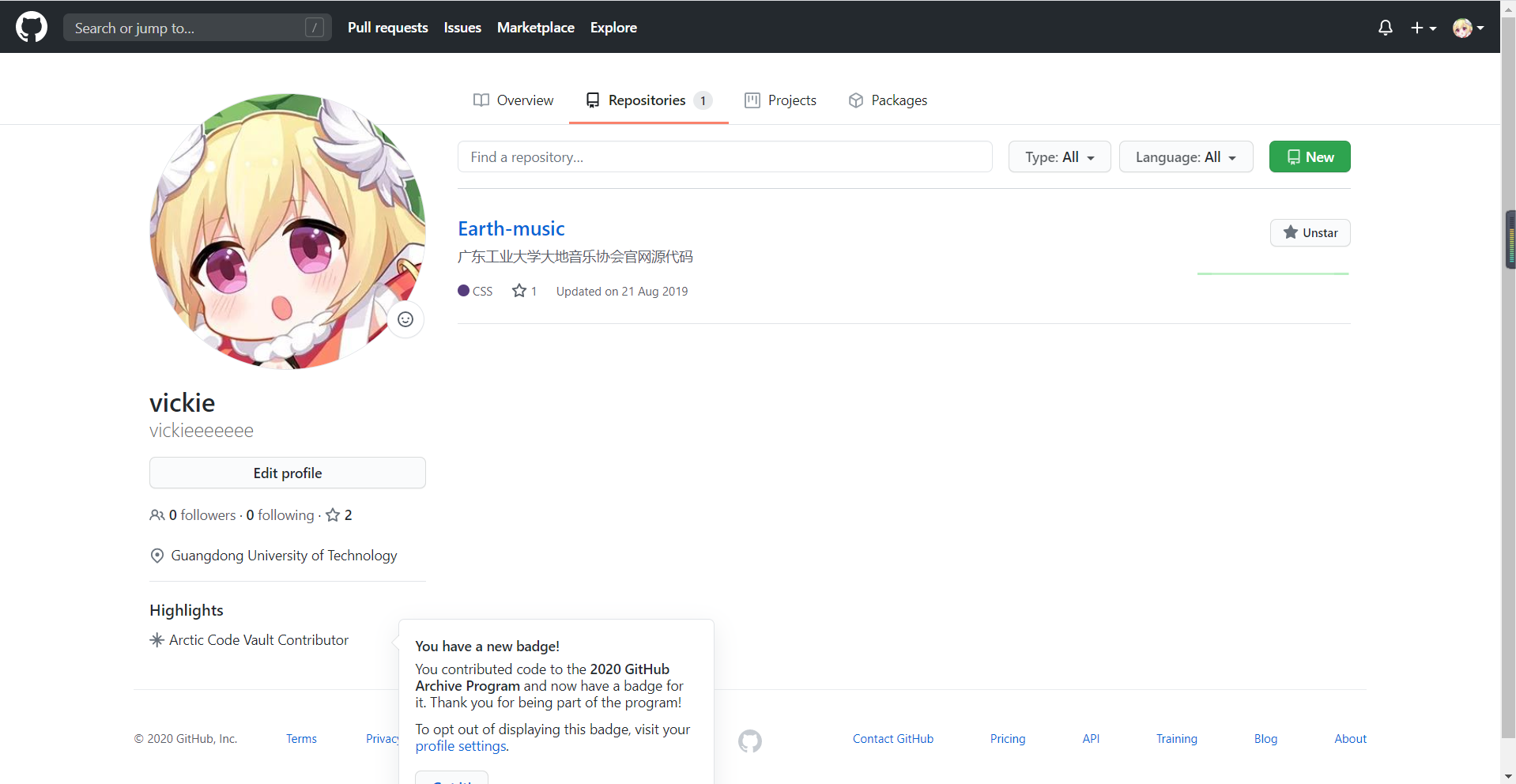This screenshot has width=1516, height=784.
Task: Click the Guangdong University of Technology location text
Action: (x=285, y=556)
